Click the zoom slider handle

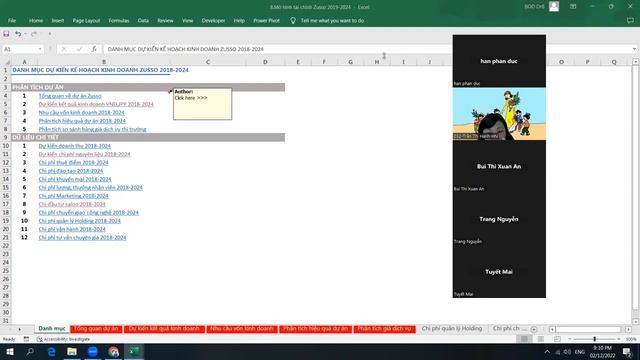pyautogui.click(x=594, y=339)
